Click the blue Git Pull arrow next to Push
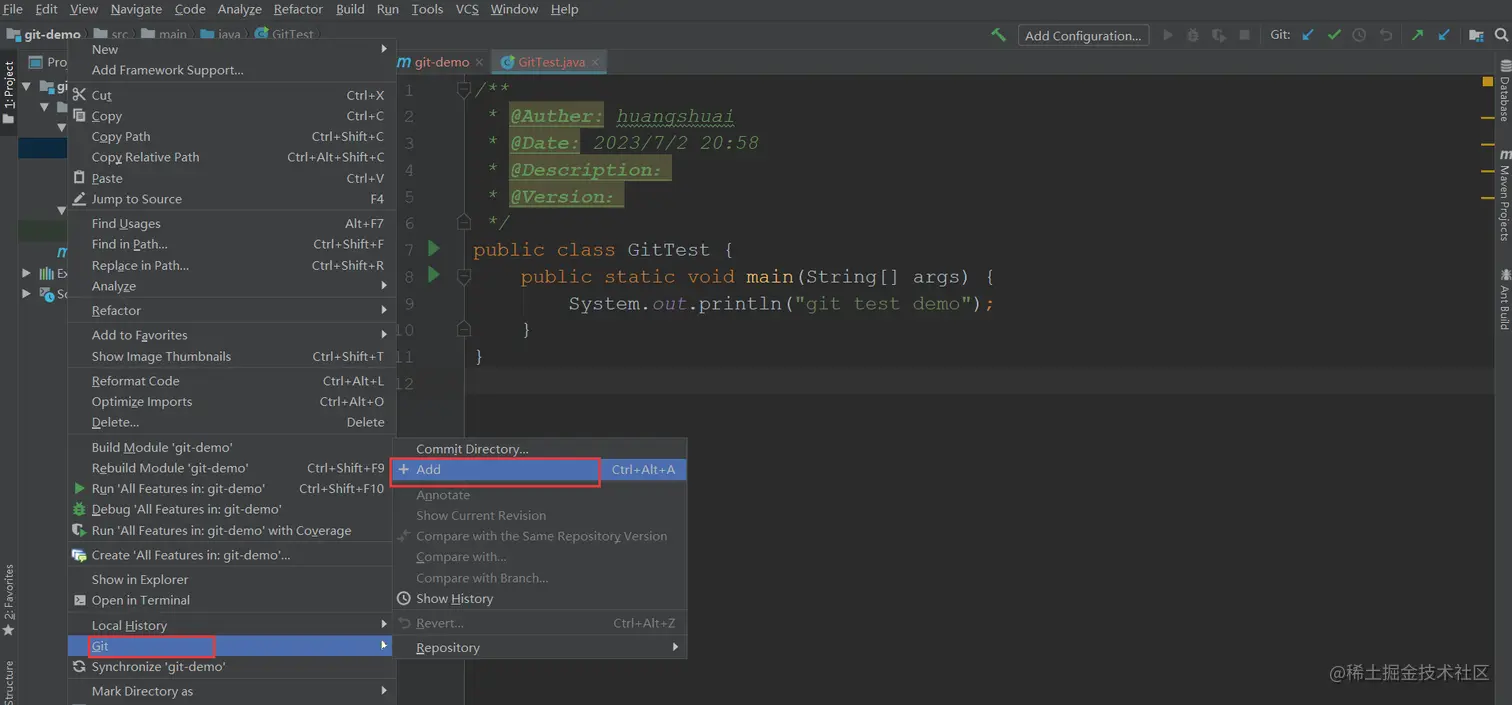 (x=1443, y=35)
